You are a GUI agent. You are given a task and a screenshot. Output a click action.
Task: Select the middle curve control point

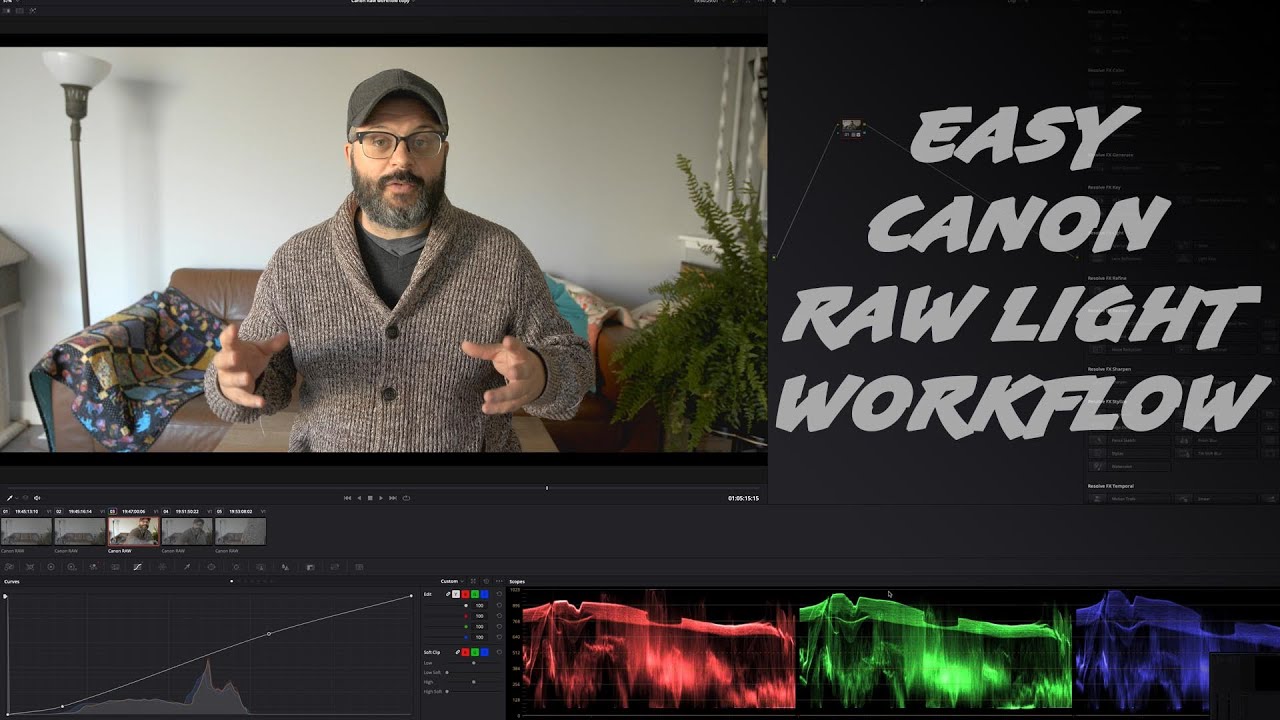[269, 634]
